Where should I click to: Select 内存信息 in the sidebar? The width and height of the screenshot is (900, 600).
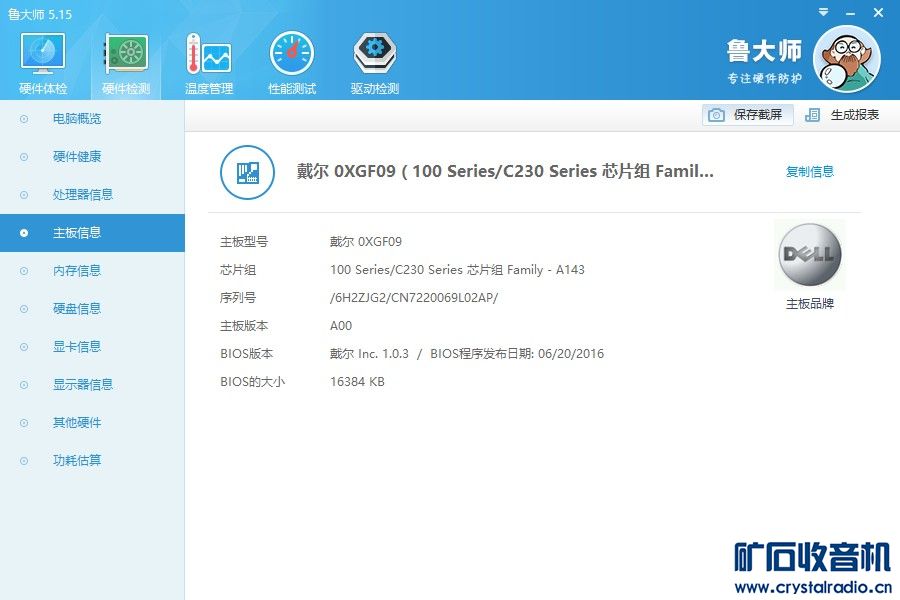(x=92, y=270)
